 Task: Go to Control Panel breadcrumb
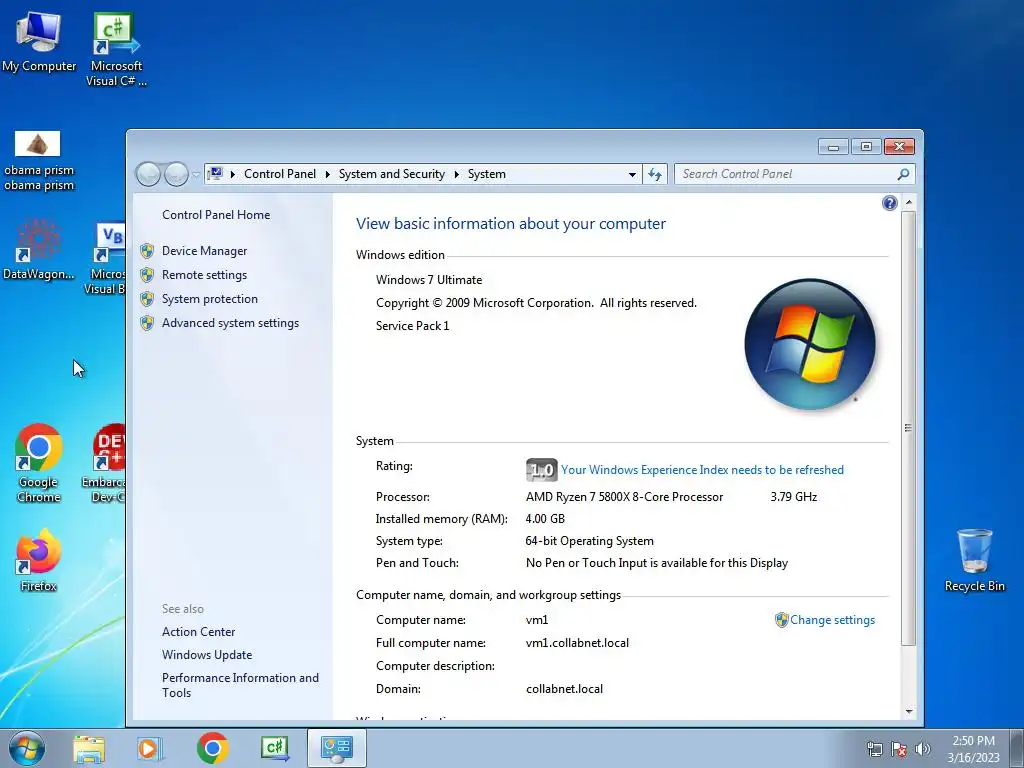[x=280, y=174]
